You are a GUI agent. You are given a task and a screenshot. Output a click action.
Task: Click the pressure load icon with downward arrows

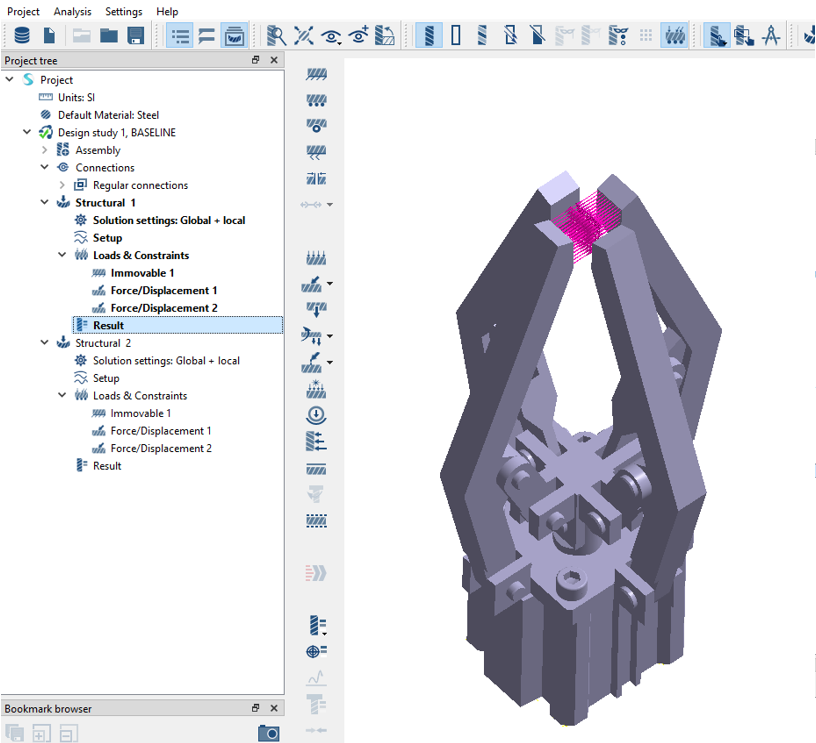[316, 258]
